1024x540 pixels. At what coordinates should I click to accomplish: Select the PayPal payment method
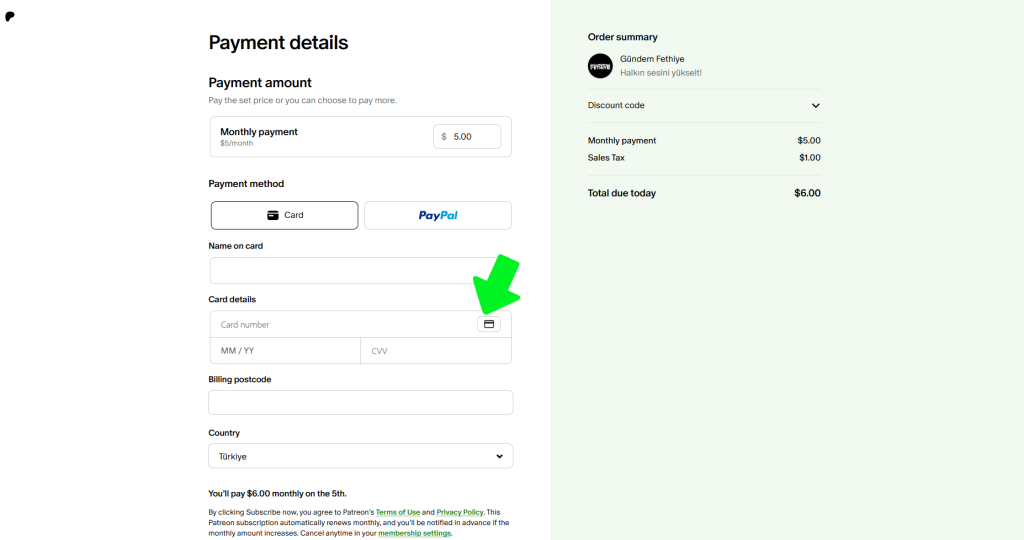(437, 215)
